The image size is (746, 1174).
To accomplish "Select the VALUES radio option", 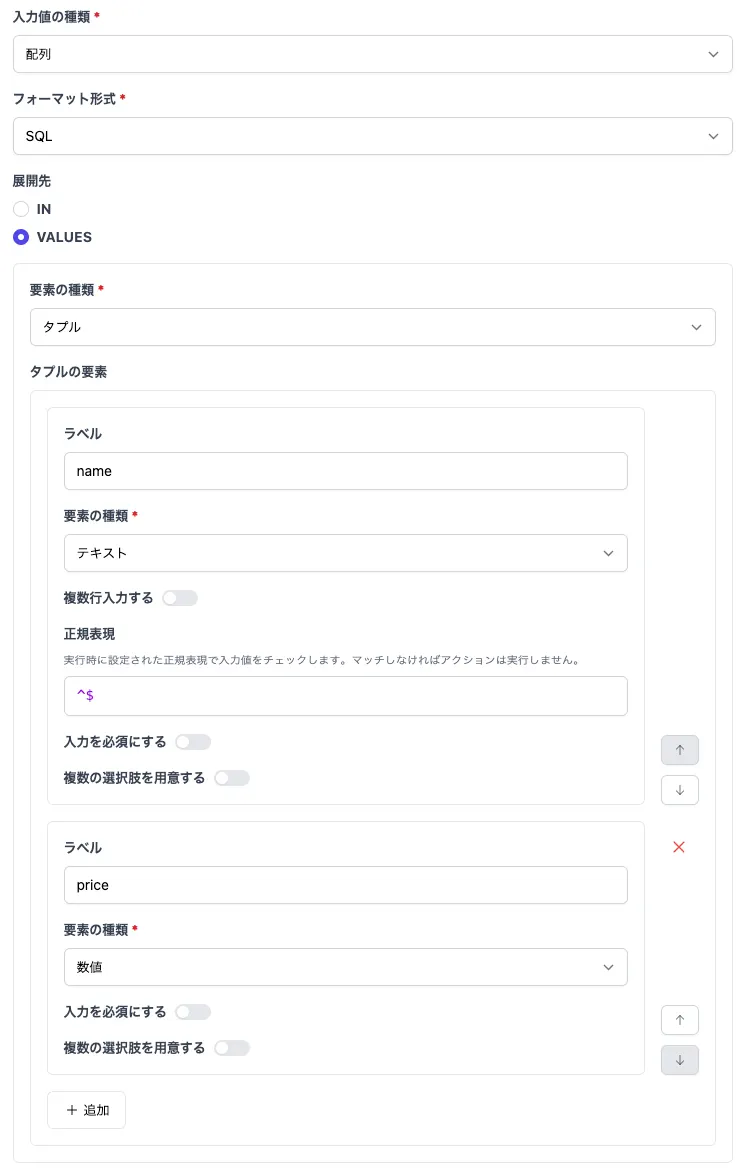I will click(21, 237).
